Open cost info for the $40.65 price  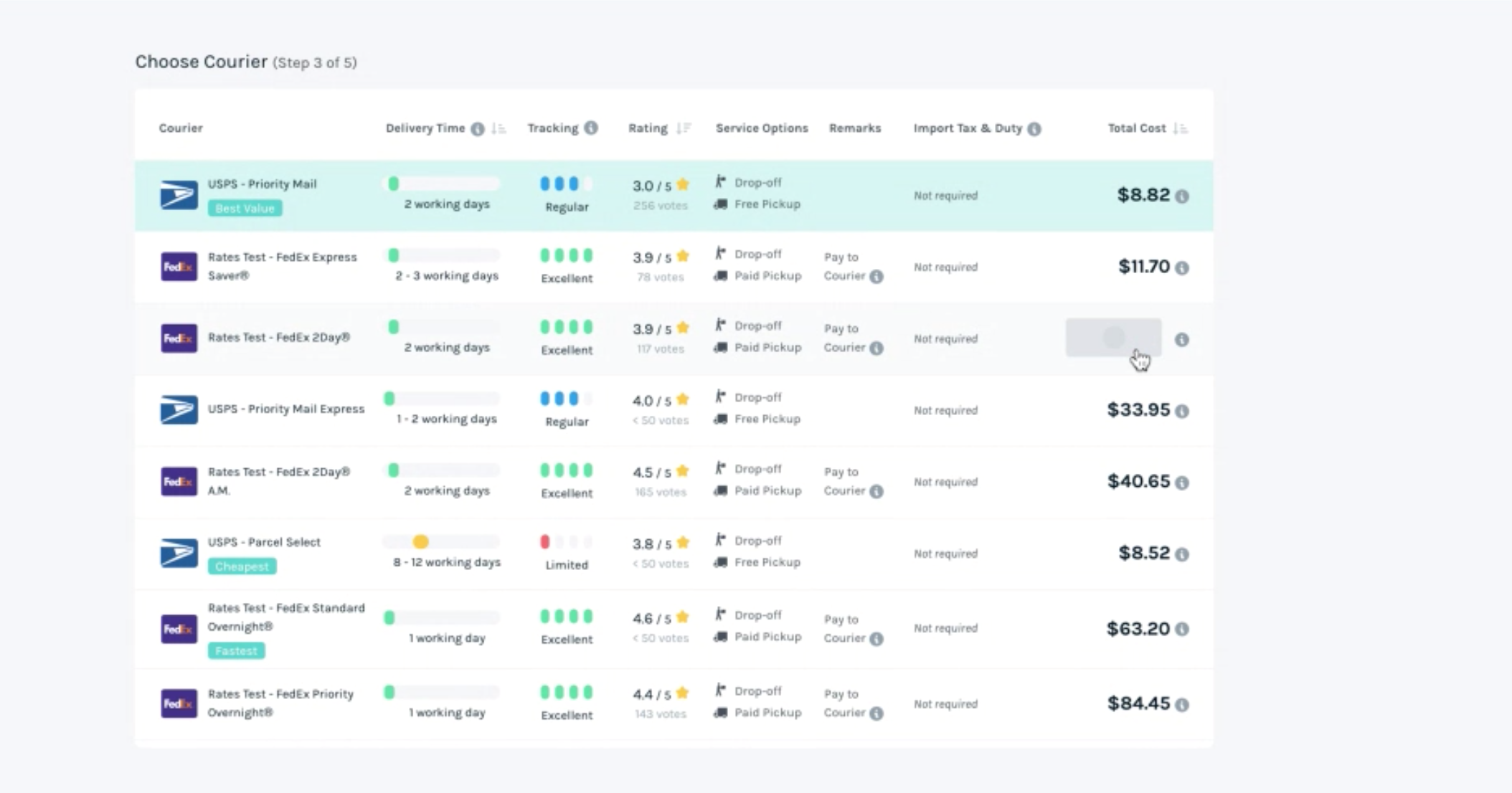pyautogui.click(x=1182, y=483)
